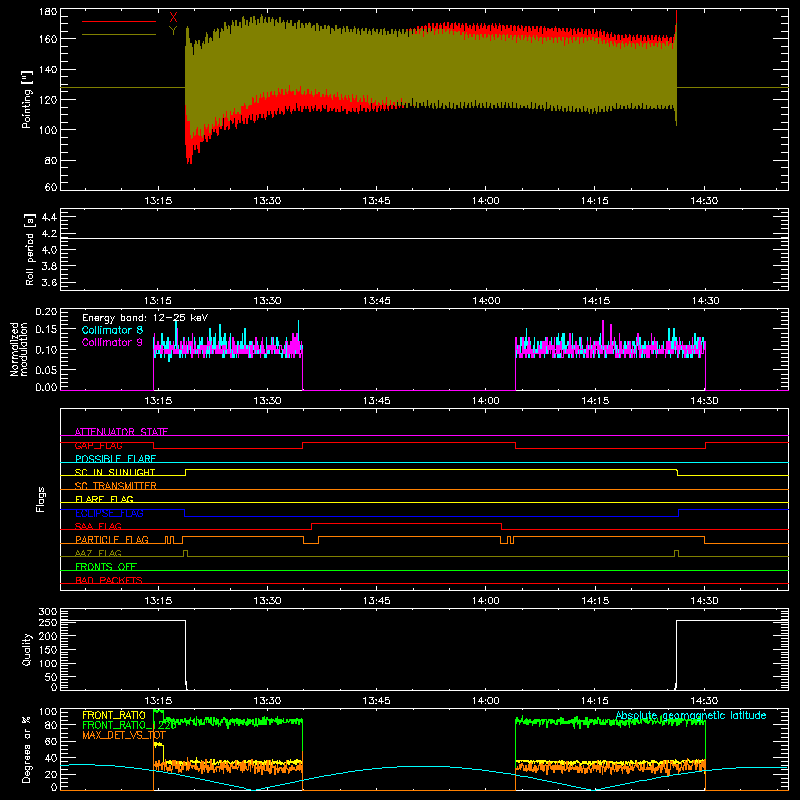
Task: Click the 300 tick on the Quality axis
Action: pos(48,612)
